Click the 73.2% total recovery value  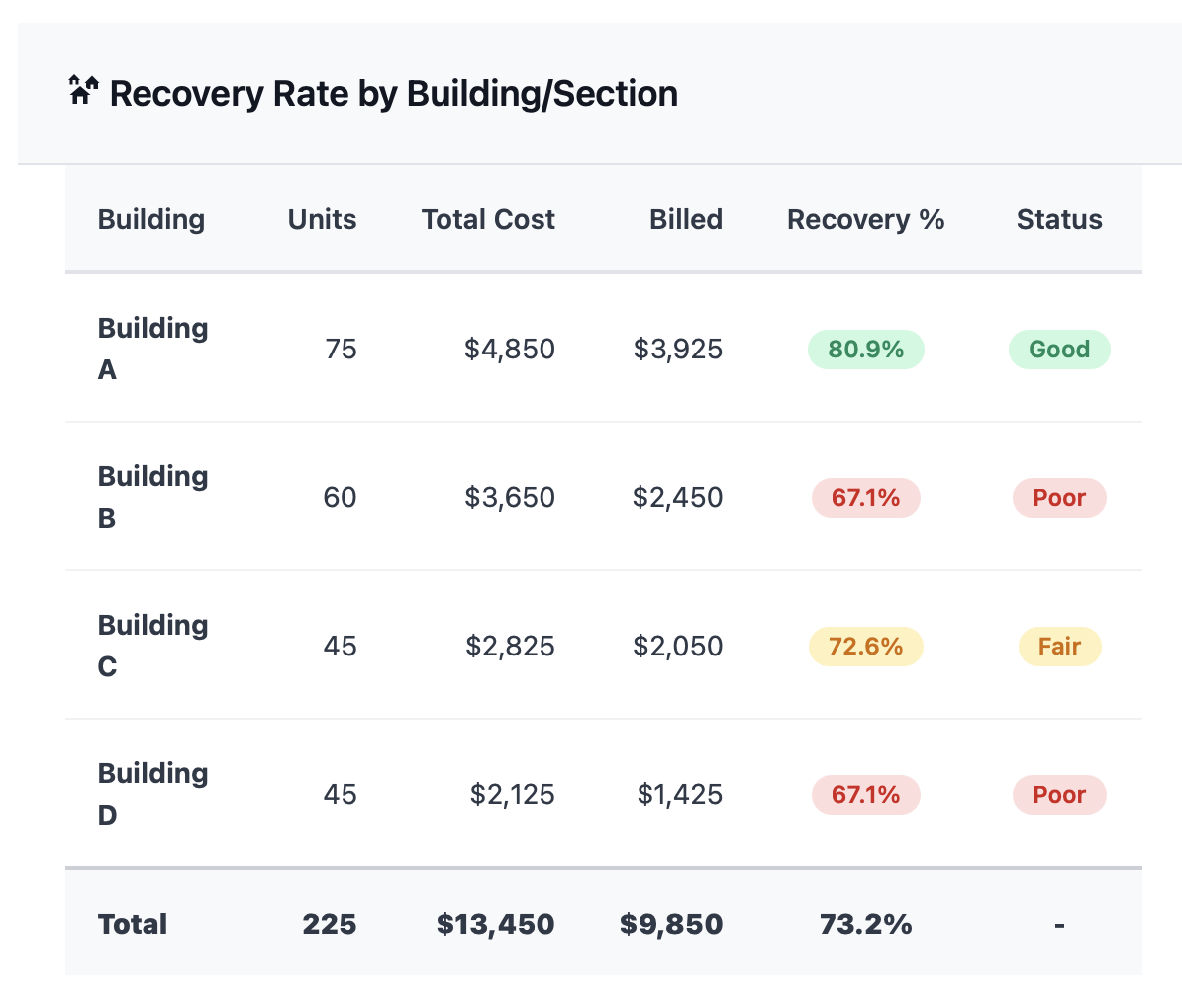865,924
